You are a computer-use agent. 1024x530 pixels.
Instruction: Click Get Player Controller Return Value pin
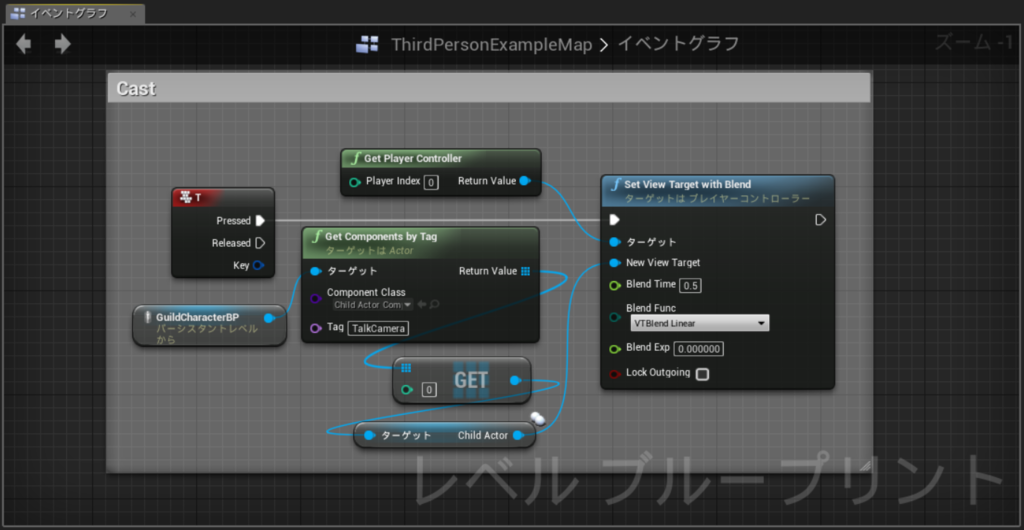point(524,181)
